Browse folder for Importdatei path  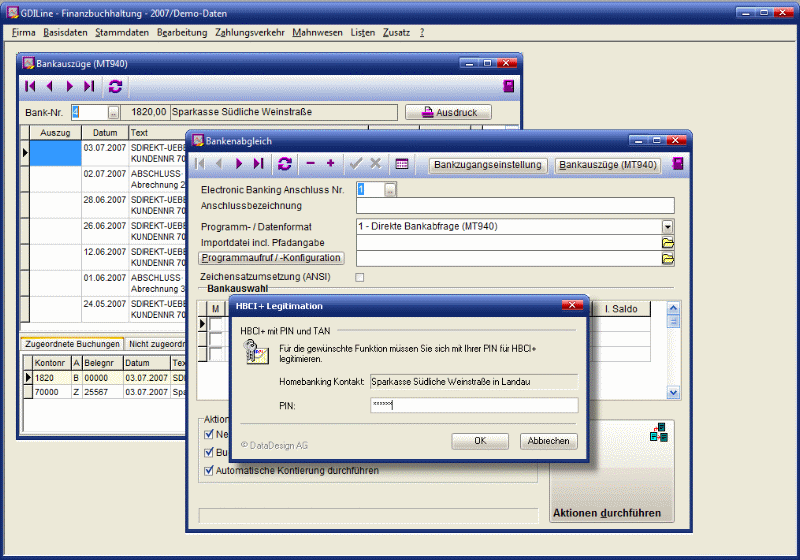[x=668, y=243]
